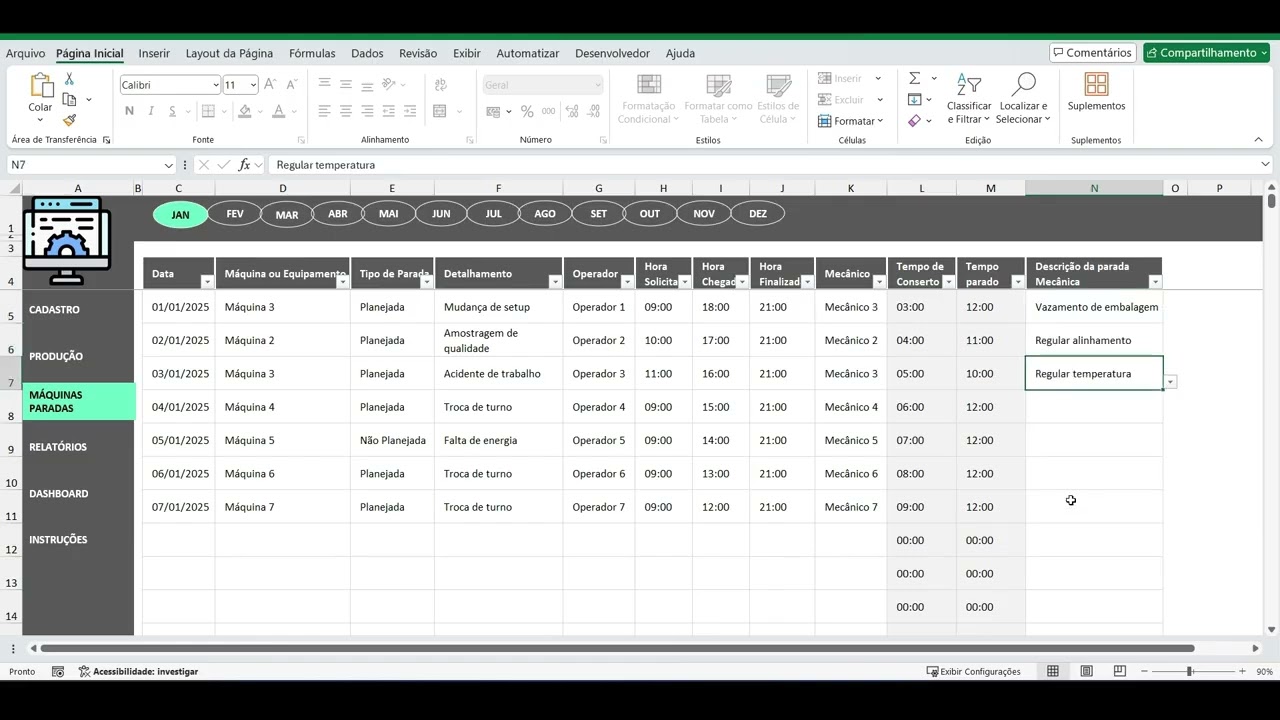Align text left in Alinhamento group

[324, 111]
